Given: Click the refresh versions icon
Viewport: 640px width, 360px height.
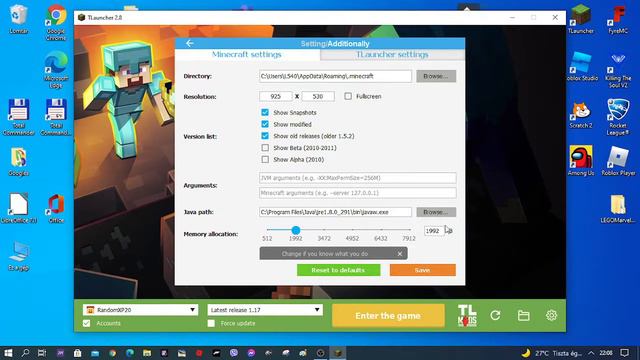Looking at the screenshot, I should (x=496, y=315).
